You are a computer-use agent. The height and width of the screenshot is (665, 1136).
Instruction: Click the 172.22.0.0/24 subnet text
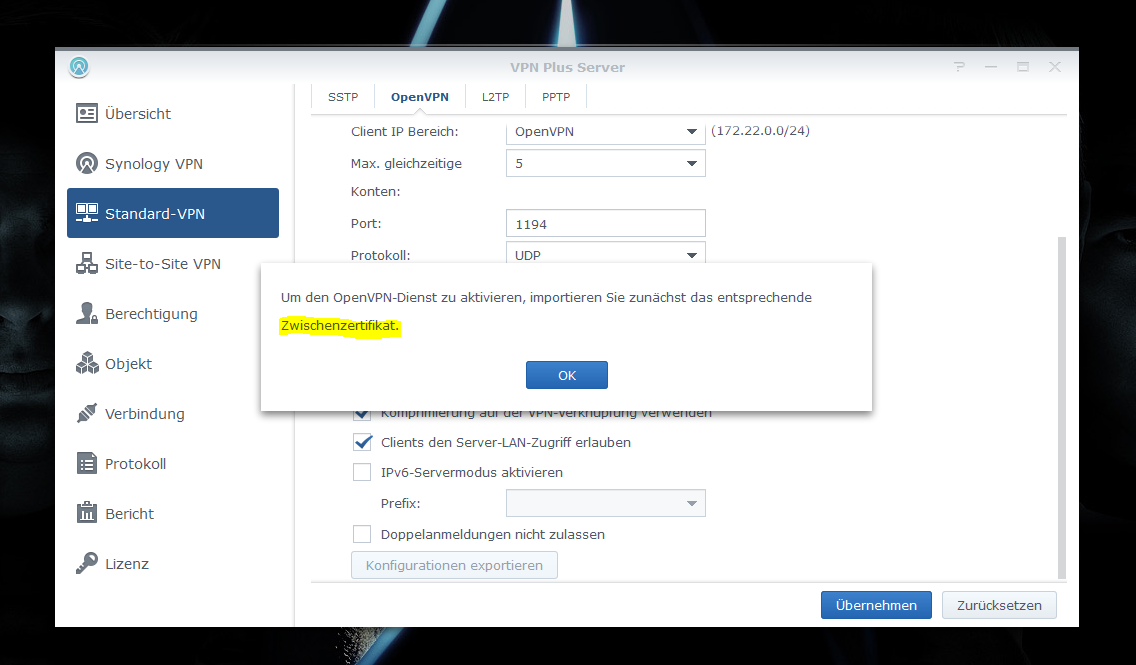point(760,131)
